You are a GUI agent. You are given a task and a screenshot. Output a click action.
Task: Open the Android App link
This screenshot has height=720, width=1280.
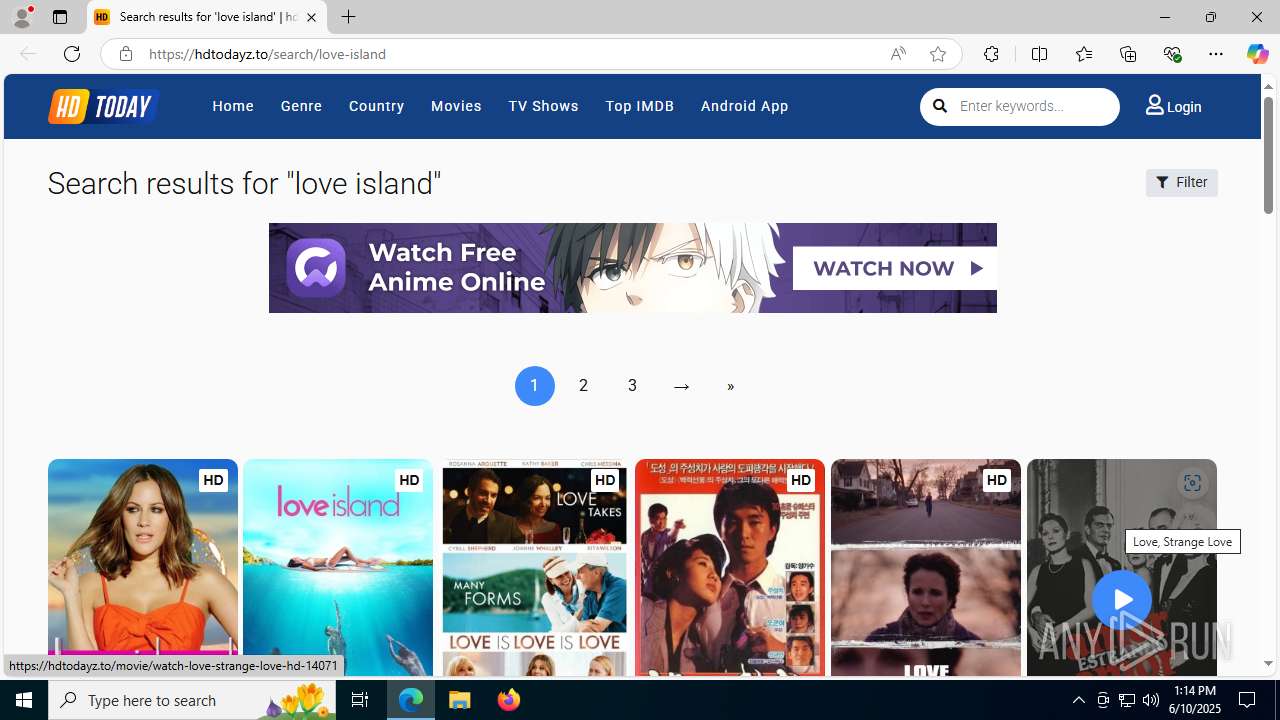pos(744,106)
